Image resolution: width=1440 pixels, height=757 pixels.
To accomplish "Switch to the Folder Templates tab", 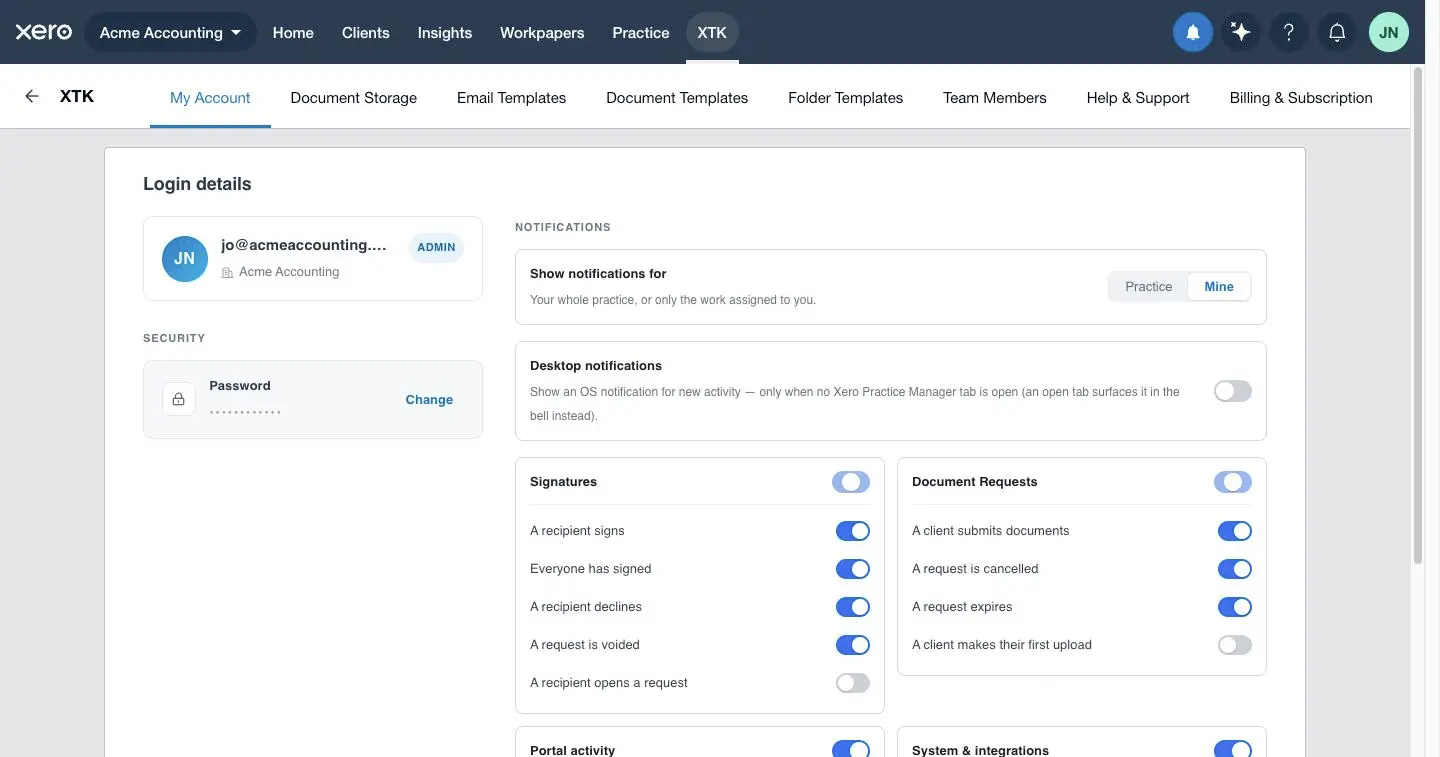I will point(846,98).
